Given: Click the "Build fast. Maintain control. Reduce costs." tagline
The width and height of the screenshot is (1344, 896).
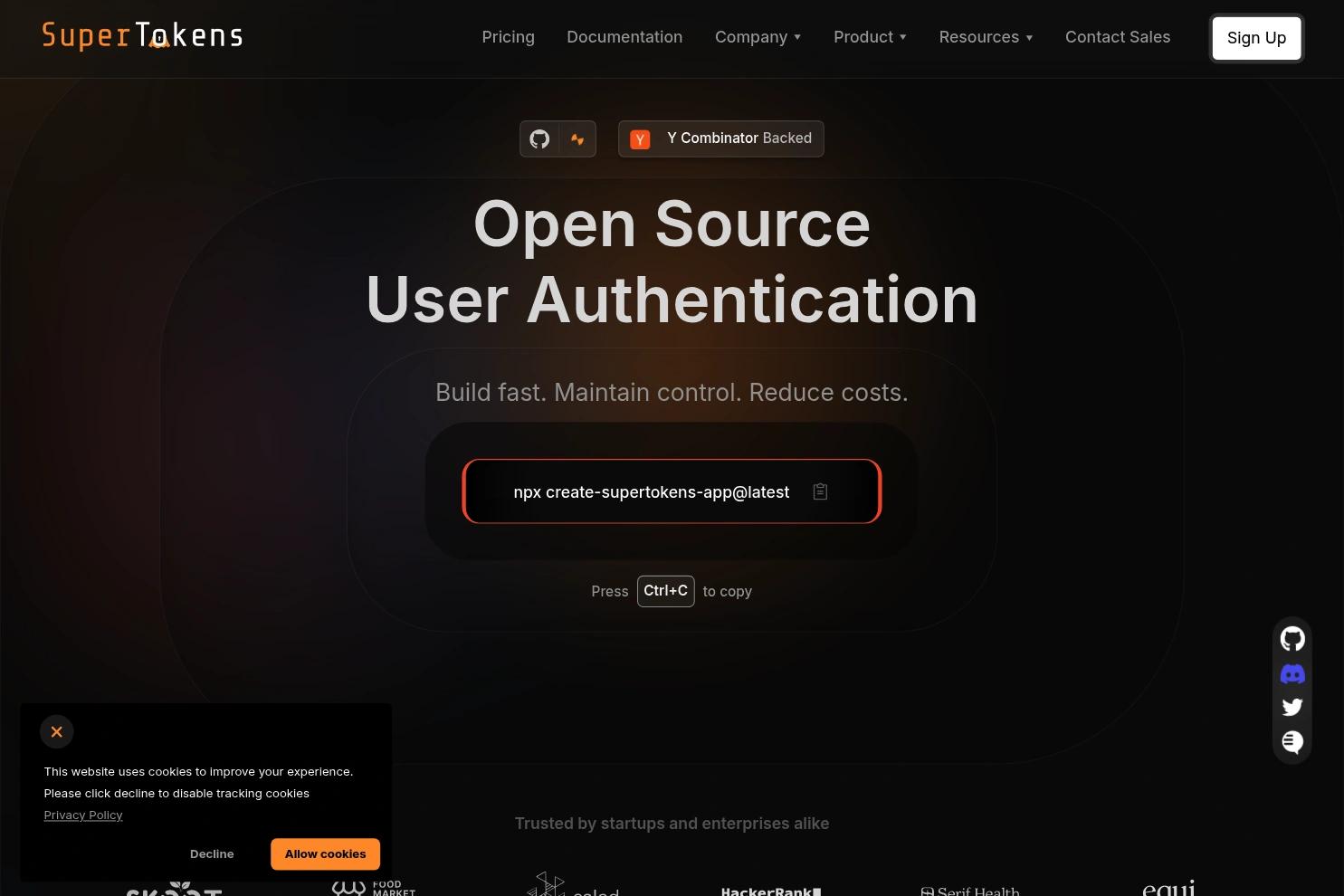Looking at the screenshot, I should tap(672, 392).
